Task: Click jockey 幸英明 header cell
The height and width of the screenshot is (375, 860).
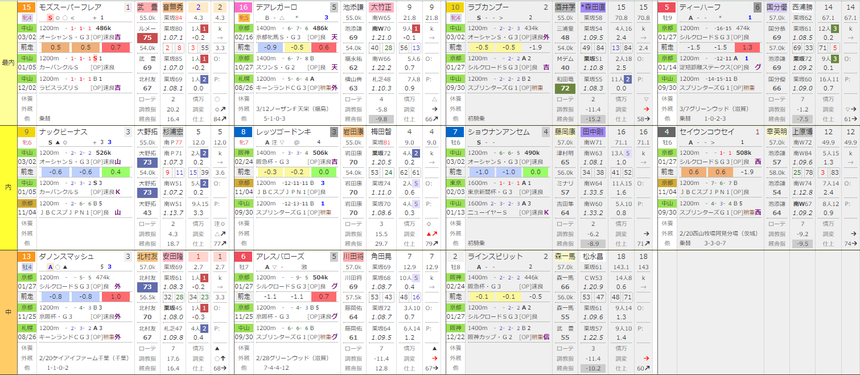Action: pyautogui.click(x=777, y=132)
